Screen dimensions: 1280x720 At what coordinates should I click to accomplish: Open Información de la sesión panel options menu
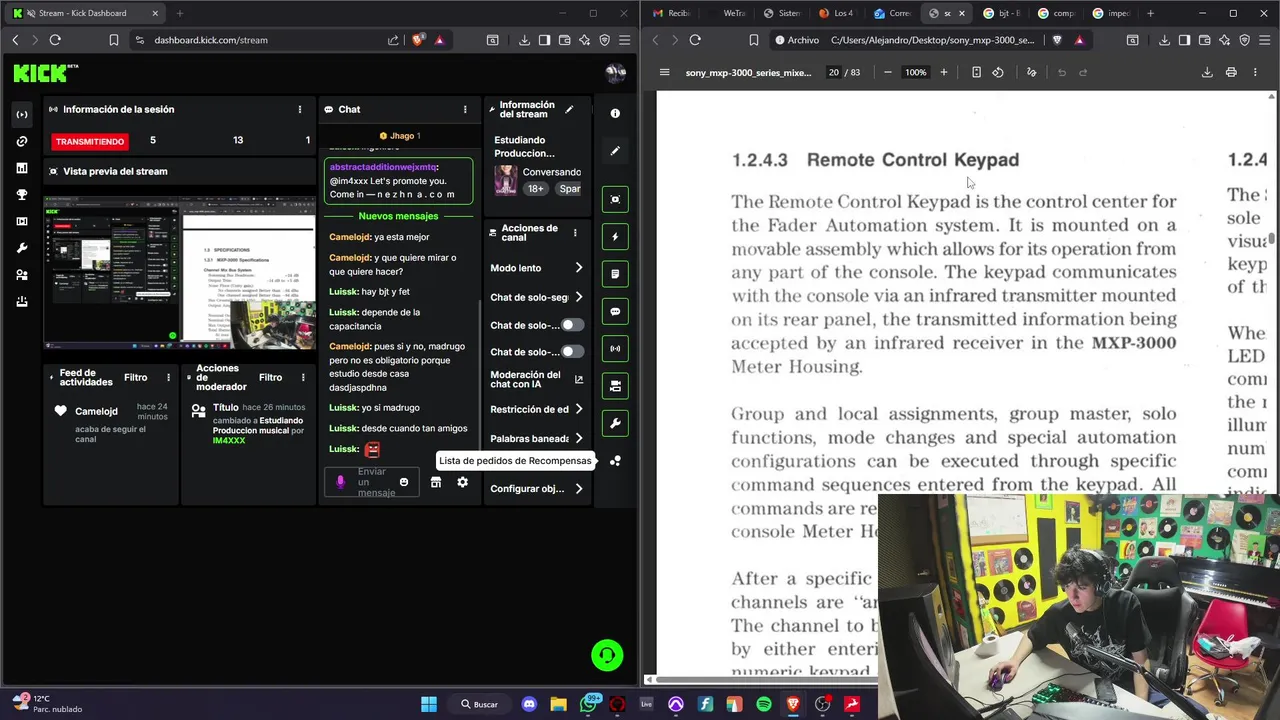pyautogui.click(x=299, y=109)
